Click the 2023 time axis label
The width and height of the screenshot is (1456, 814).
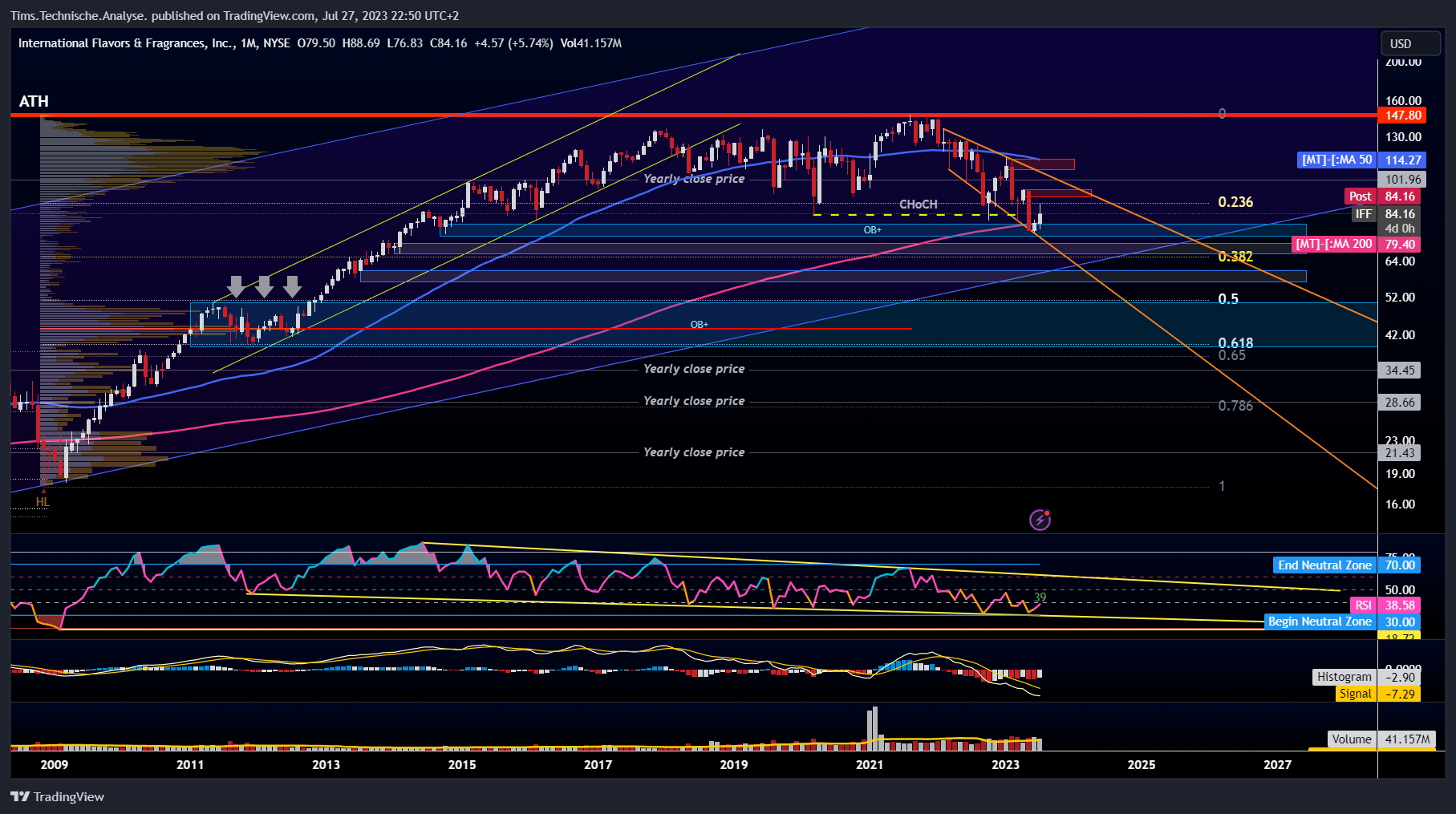[x=1005, y=764]
